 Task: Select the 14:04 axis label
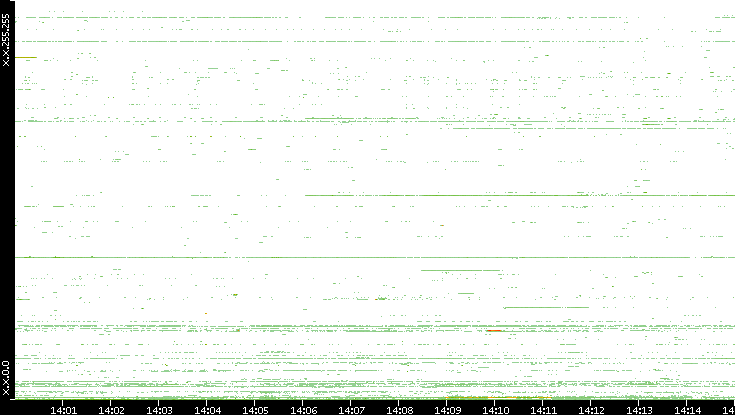[x=208, y=410]
